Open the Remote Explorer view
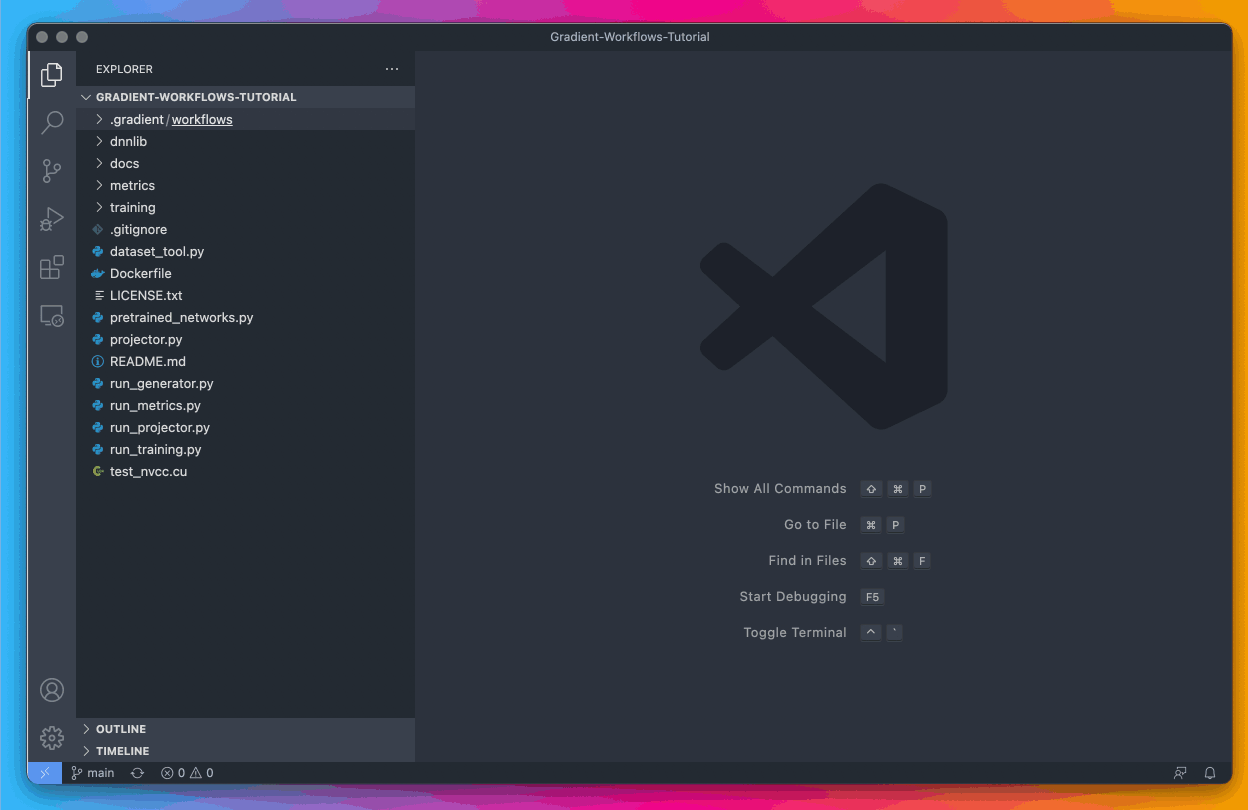 pos(52,316)
